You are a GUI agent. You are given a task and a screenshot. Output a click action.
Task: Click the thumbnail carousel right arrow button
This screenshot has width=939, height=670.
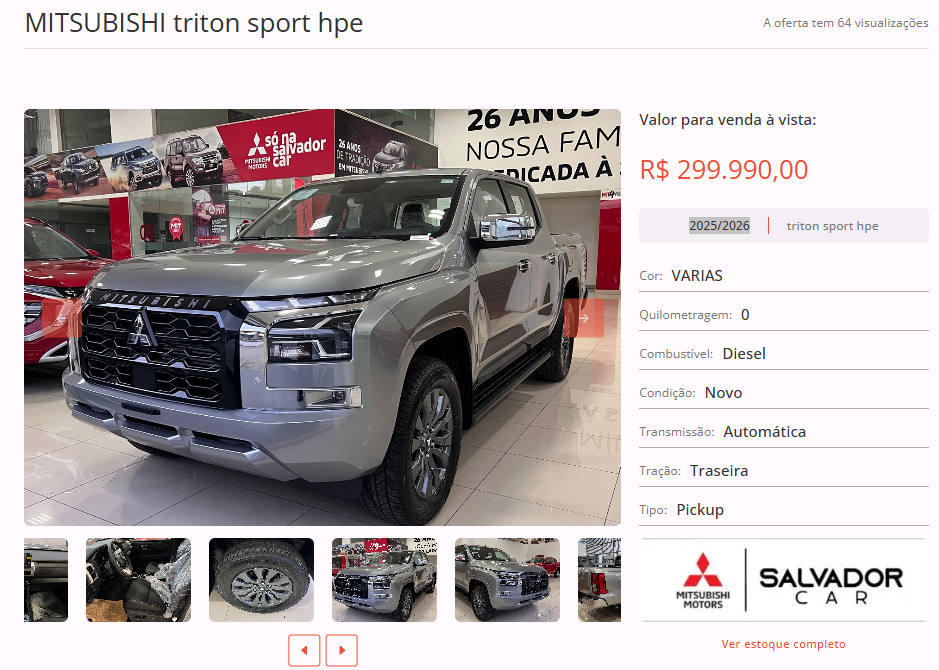tap(342, 650)
